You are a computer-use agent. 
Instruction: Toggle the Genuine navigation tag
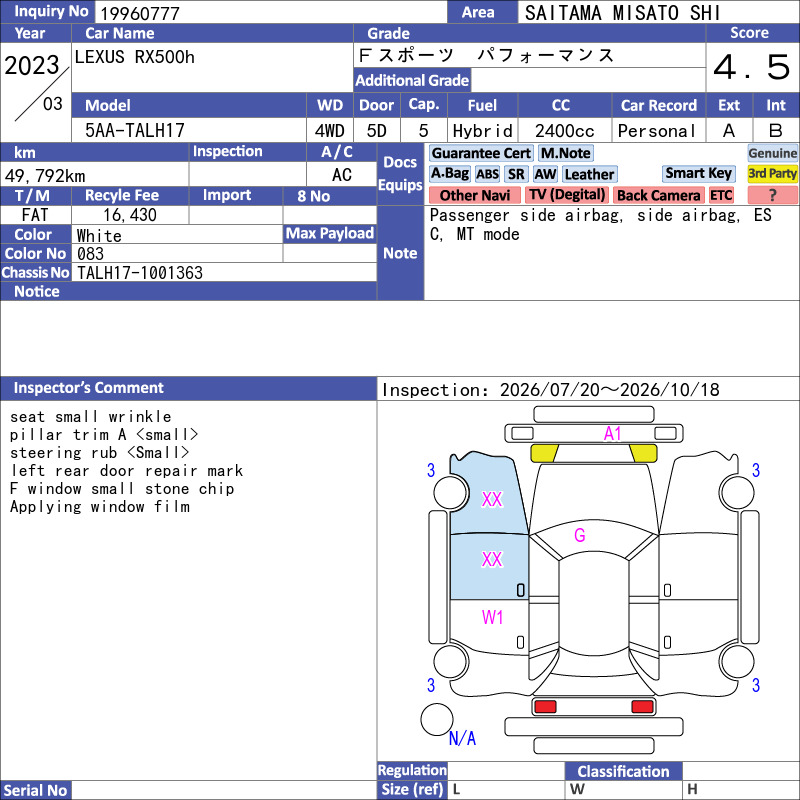tap(772, 153)
